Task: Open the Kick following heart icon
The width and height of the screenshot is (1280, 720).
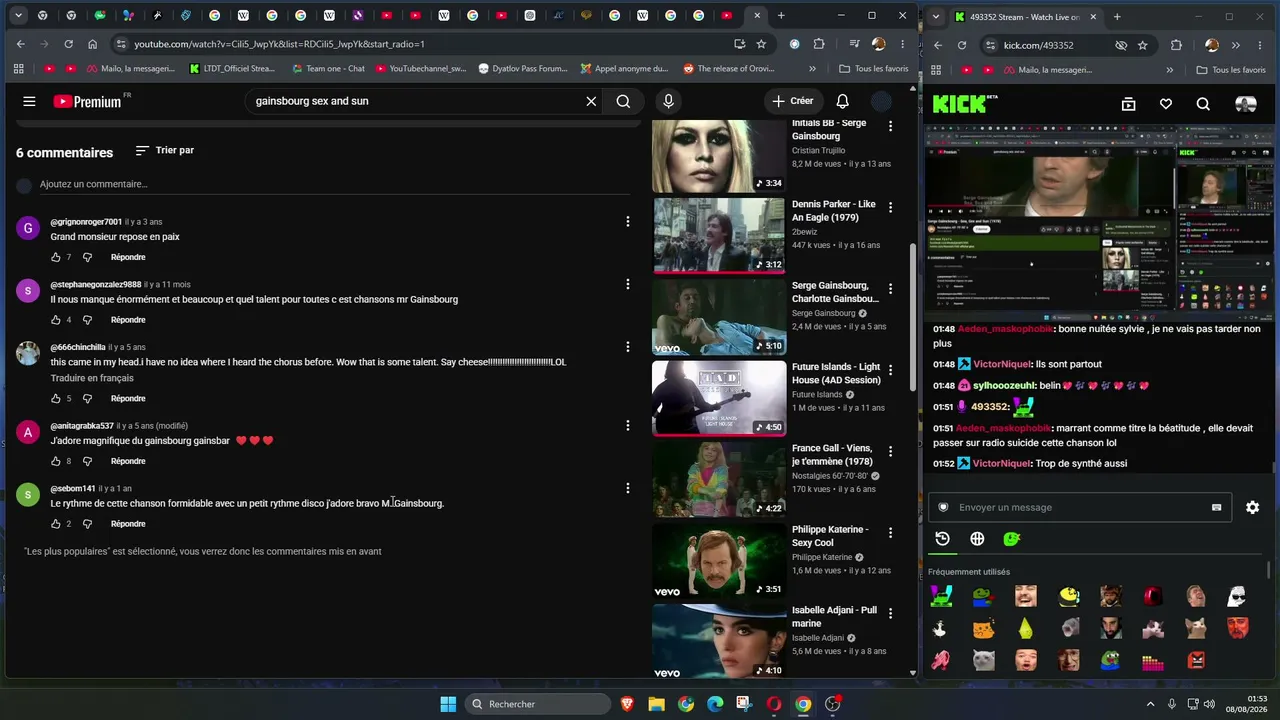Action: click(x=1165, y=104)
